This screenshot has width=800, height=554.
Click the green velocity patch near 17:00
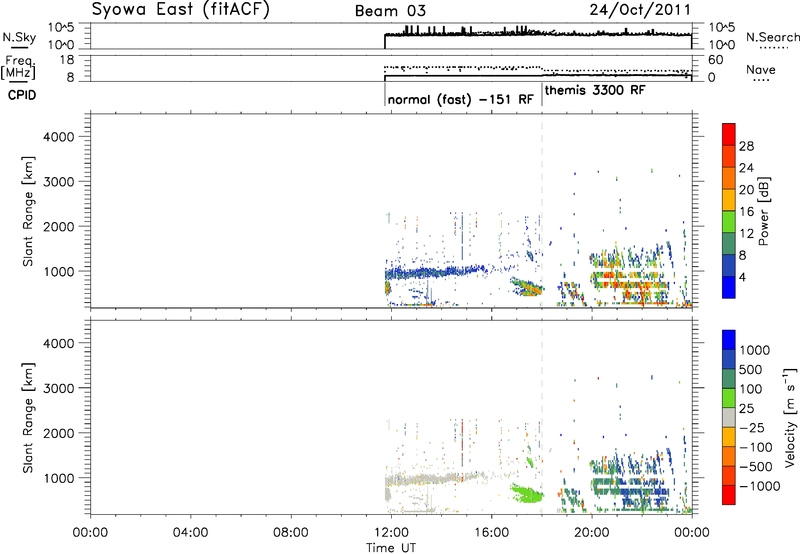click(x=527, y=493)
